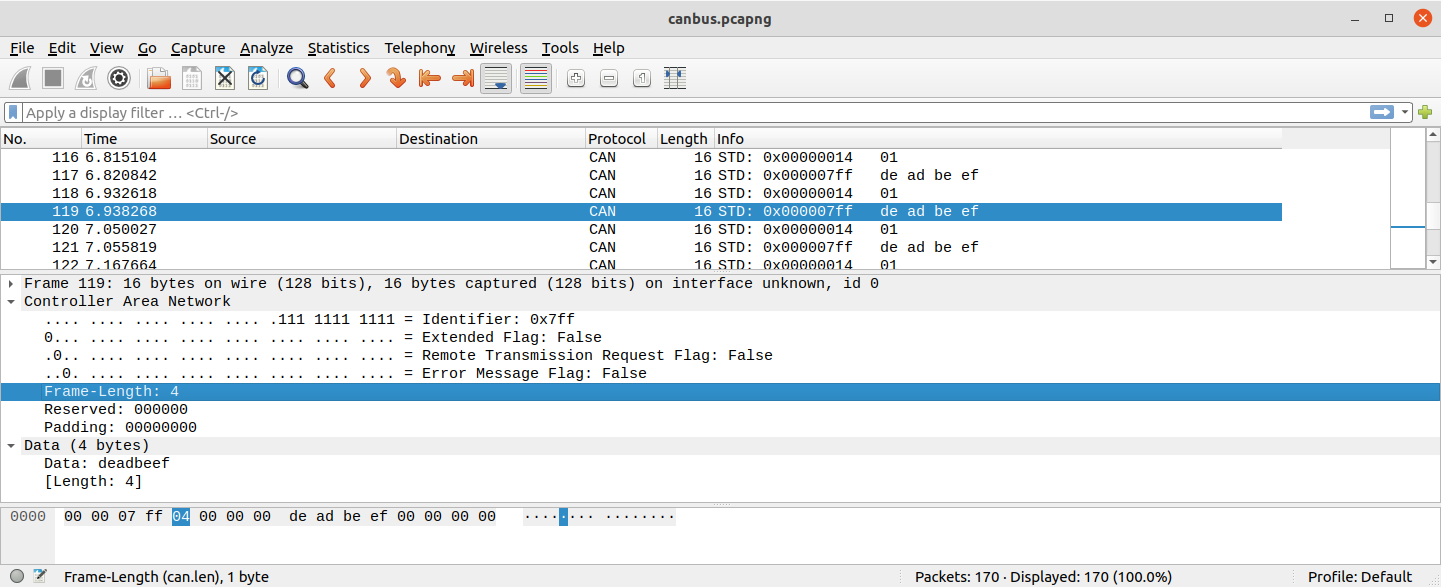Restart the current capture
This screenshot has height=587, width=1441.
point(86,78)
